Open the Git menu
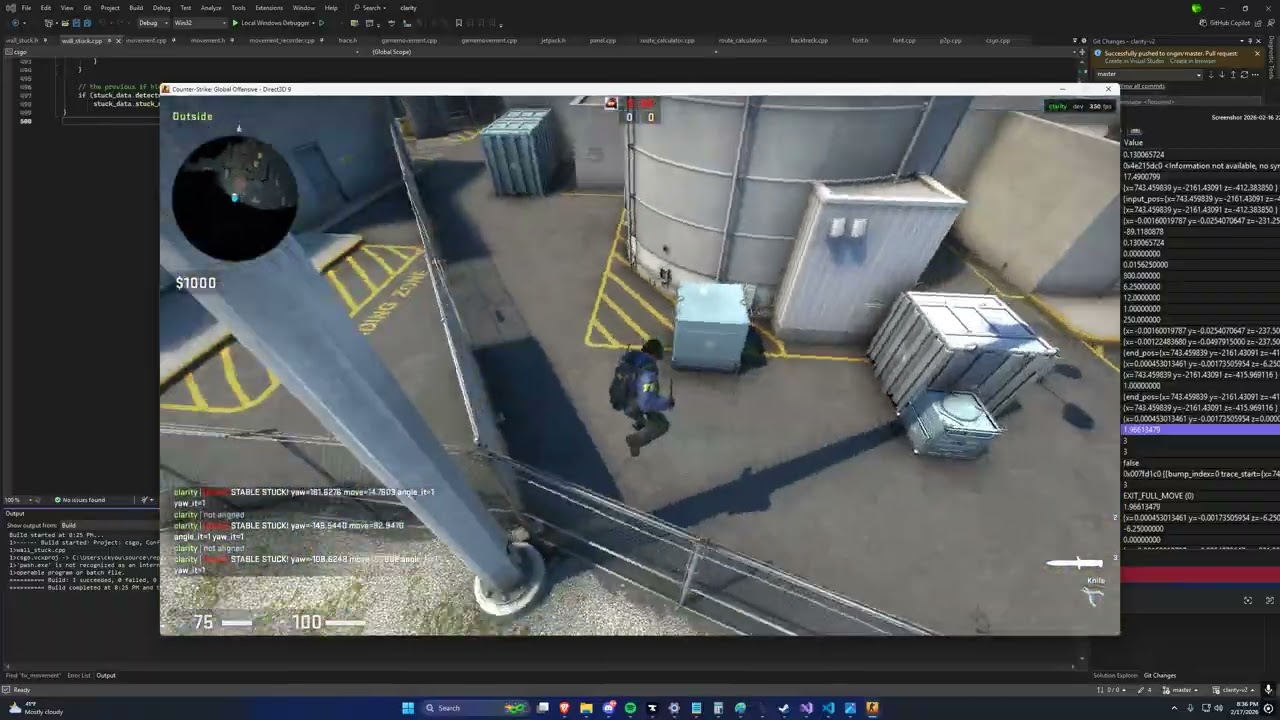This screenshot has height=720, width=1280. coord(87,8)
